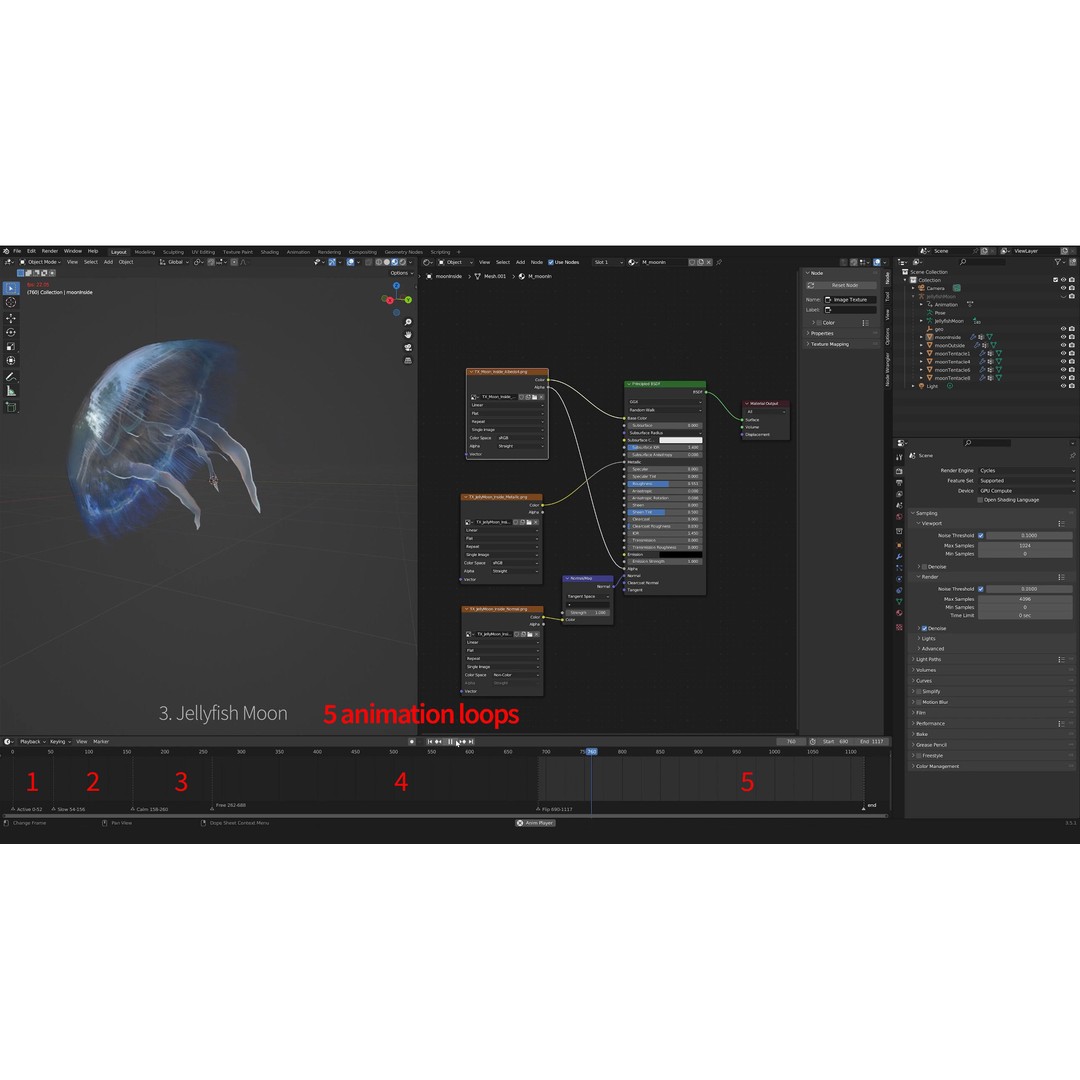The image size is (1080, 1080).
Task: Switch perspective/orthographic grid icon
Action: click(408, 360)
